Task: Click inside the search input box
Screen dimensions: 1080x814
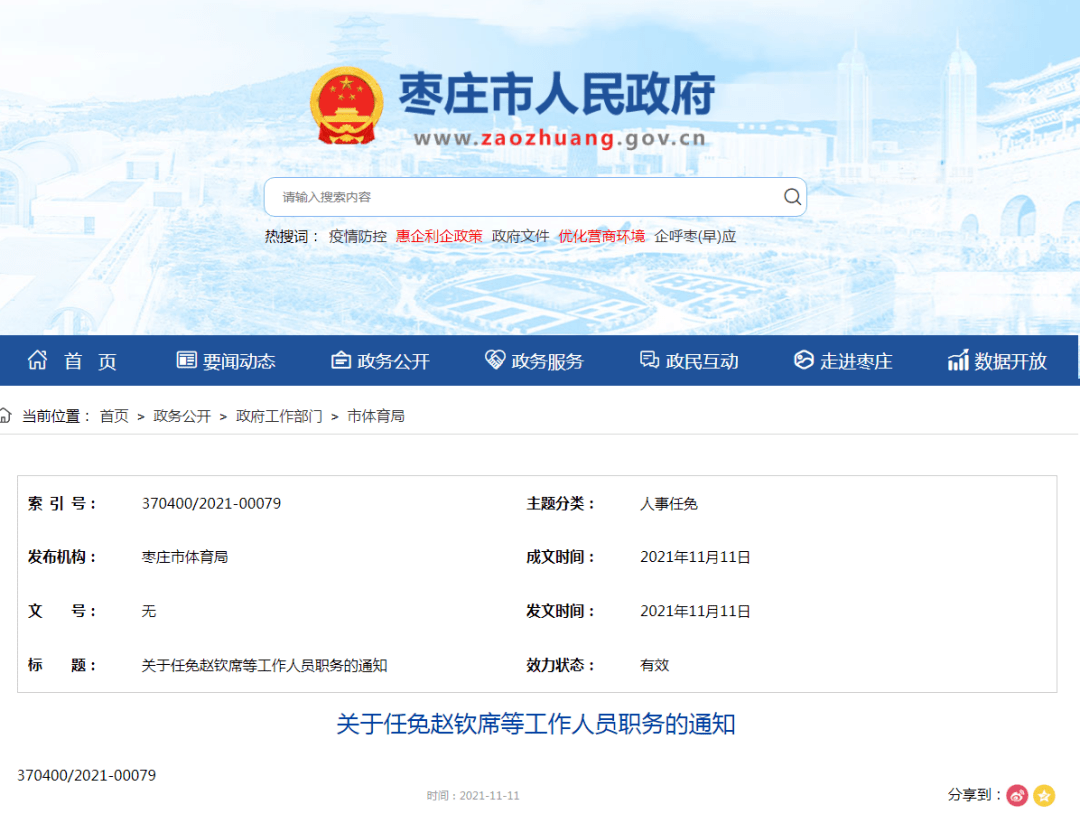Action: [x=500, y=197]
